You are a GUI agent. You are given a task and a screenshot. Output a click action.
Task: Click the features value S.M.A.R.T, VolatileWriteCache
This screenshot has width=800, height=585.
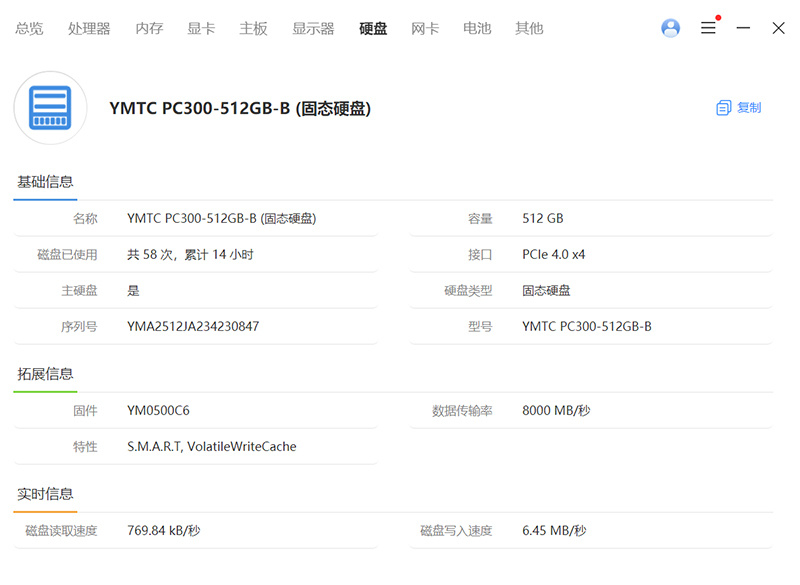(x=212, y=447)
